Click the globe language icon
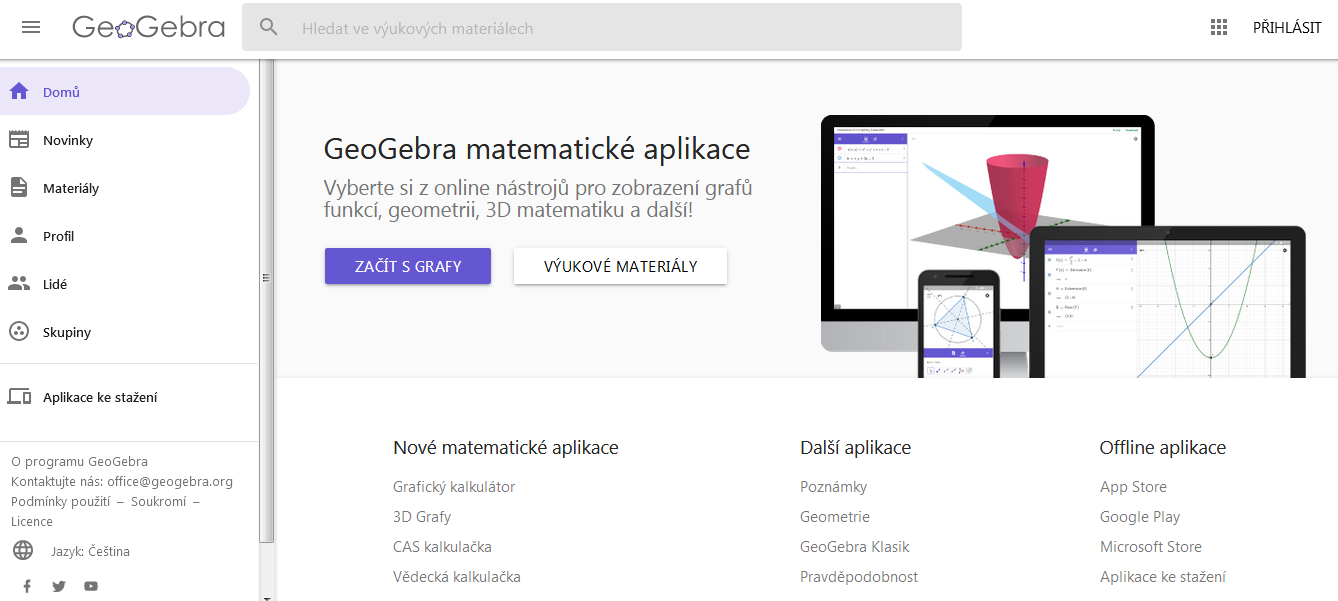Screen dimensions: 1338x601 coord(23,551)
